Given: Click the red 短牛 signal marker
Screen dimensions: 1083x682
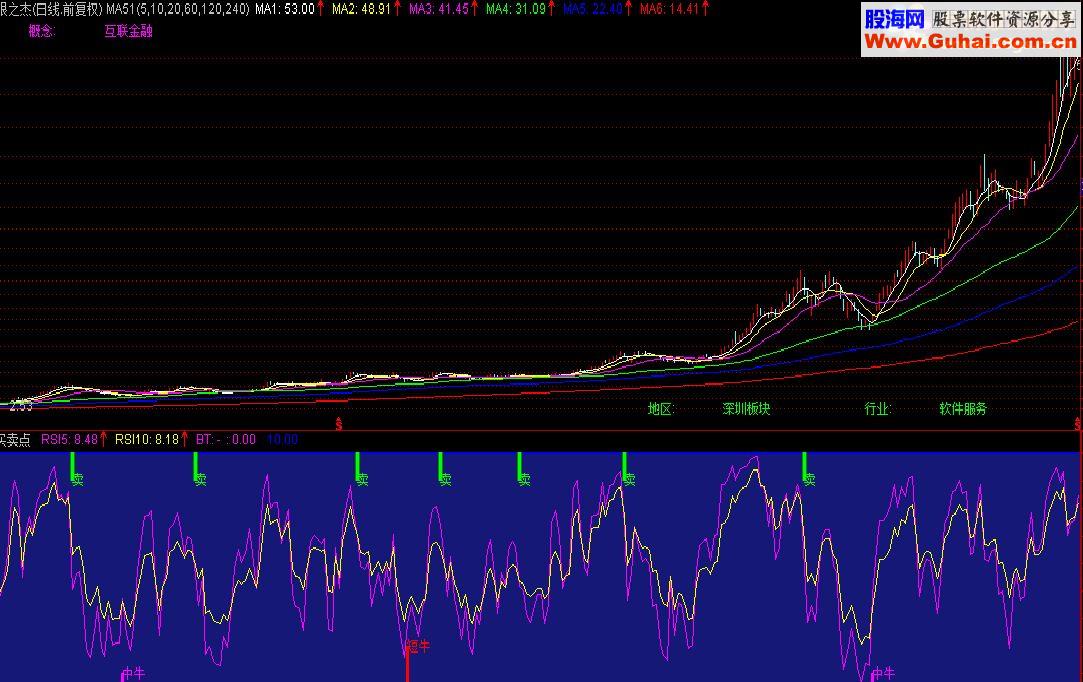Looking at the screenshot, I should click(x=419, y=647).
